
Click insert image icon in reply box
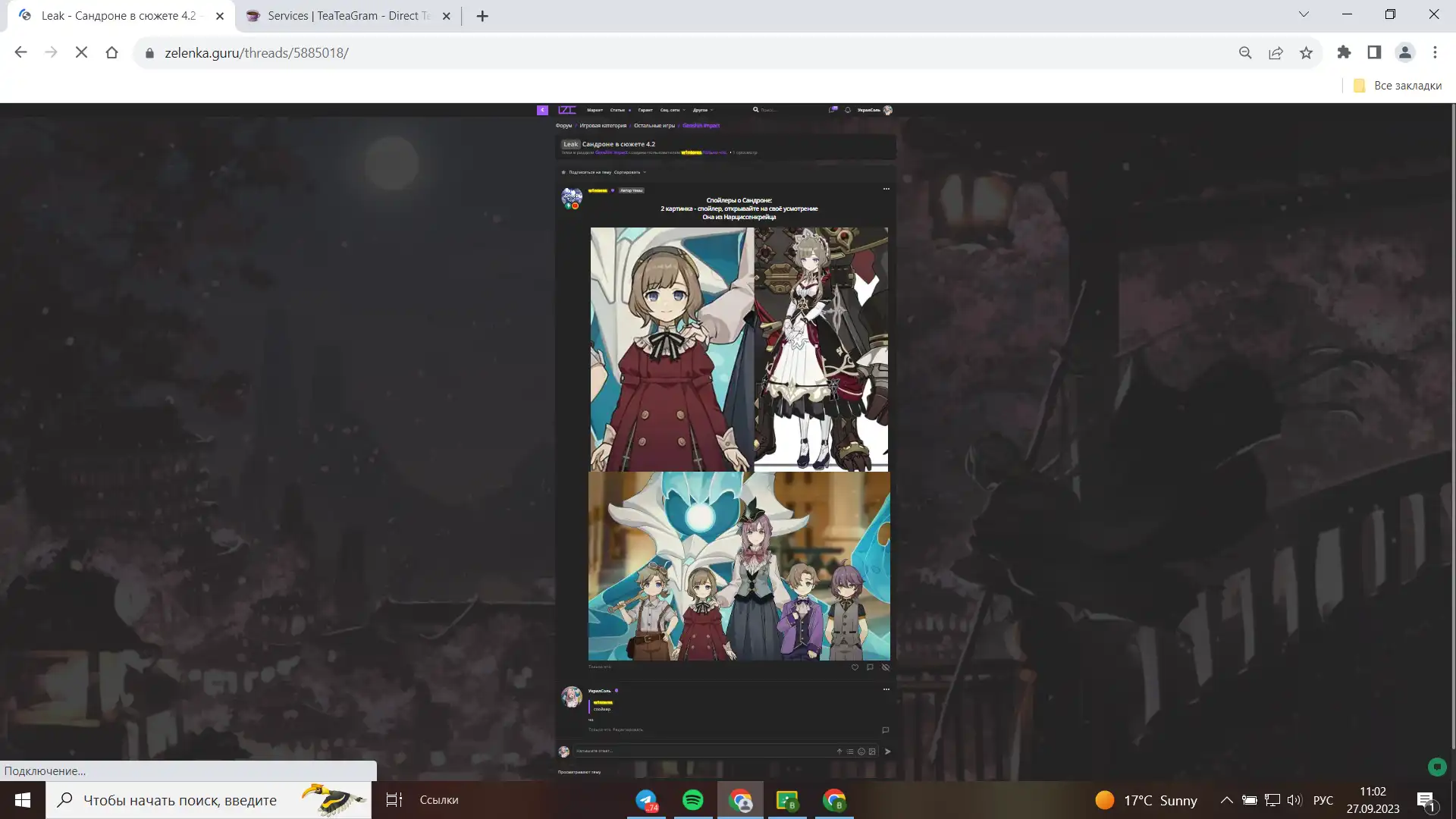click(x=872, y=752)
